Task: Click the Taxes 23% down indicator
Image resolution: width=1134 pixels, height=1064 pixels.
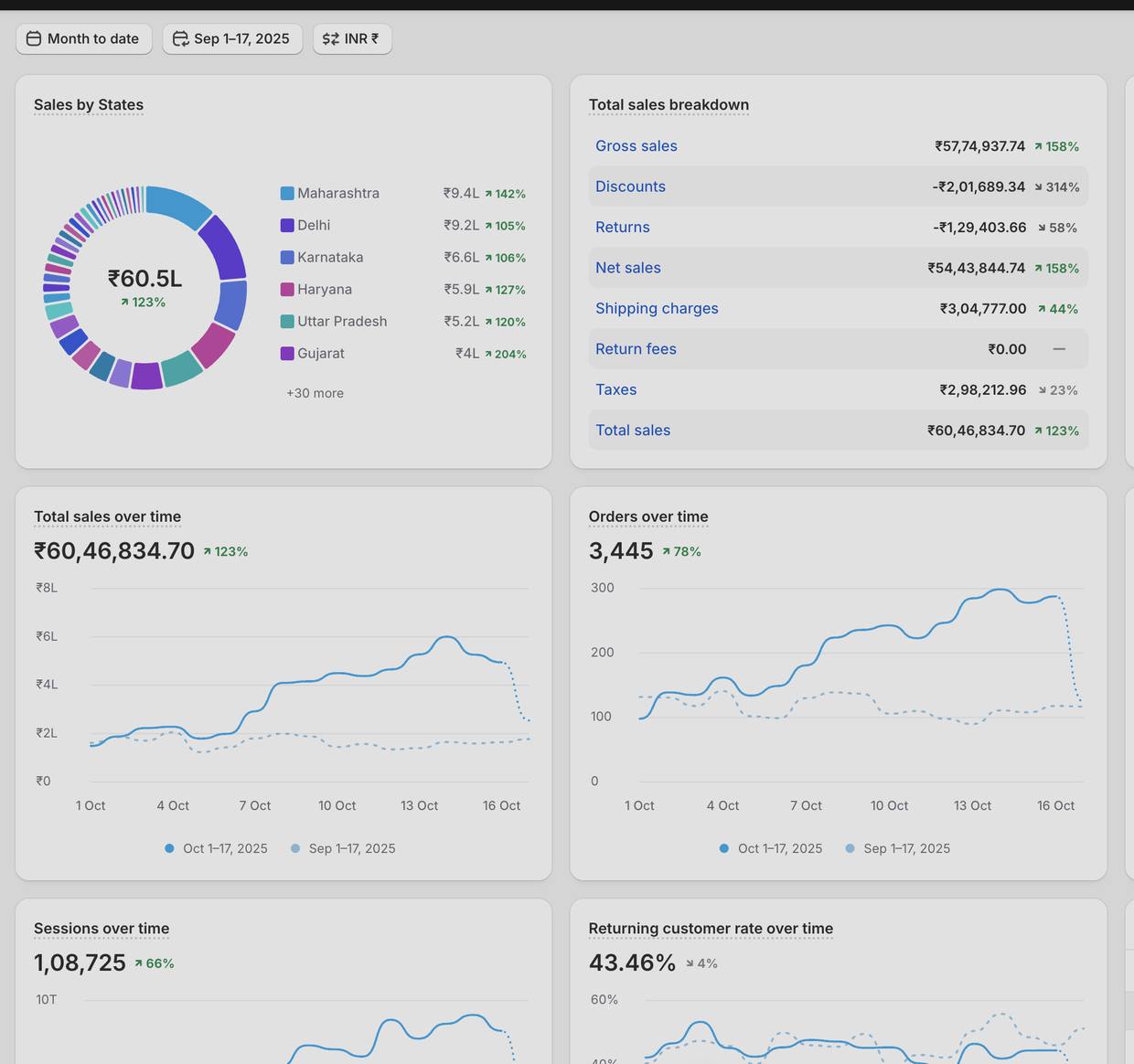Action: 1057,390
